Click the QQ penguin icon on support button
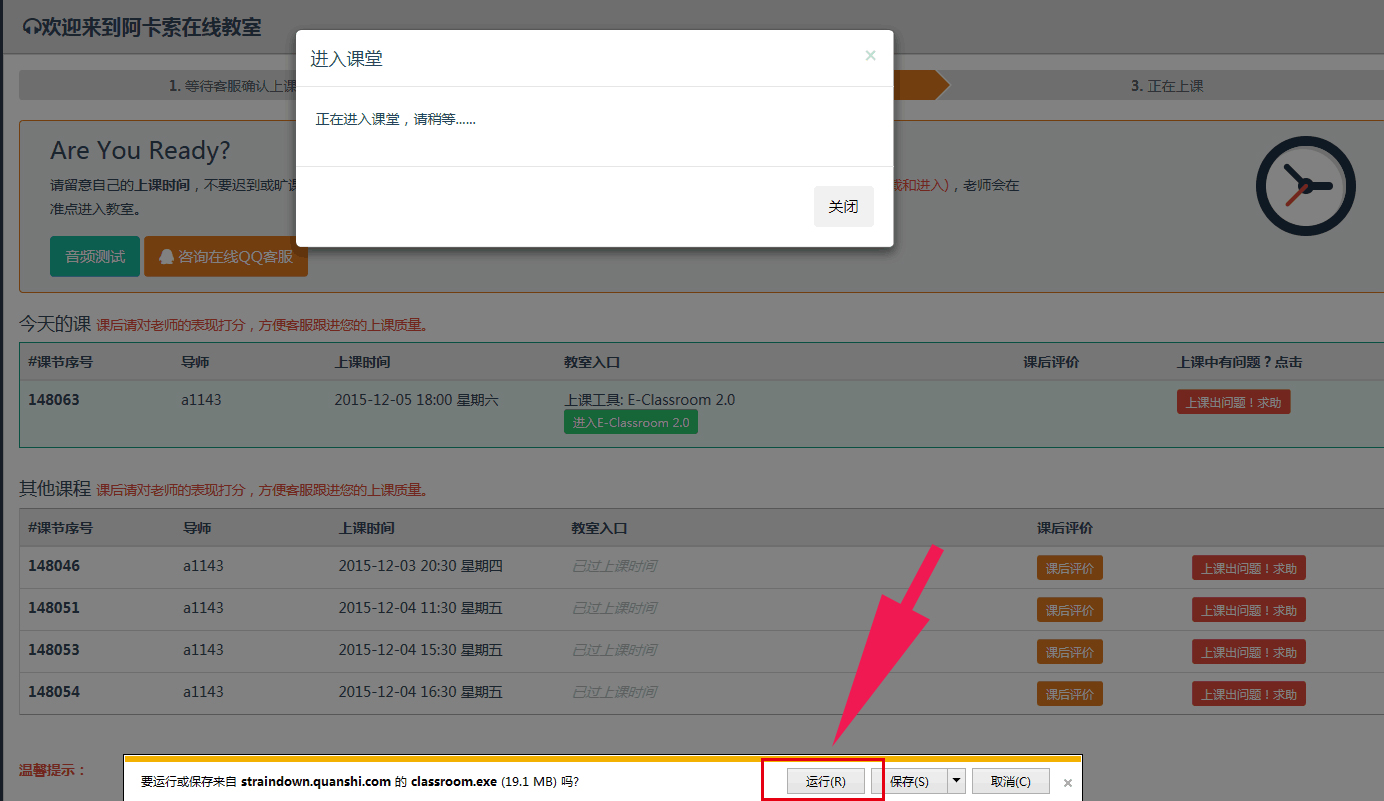Viewport: 1384px width, 801px height. pos(166,257)
